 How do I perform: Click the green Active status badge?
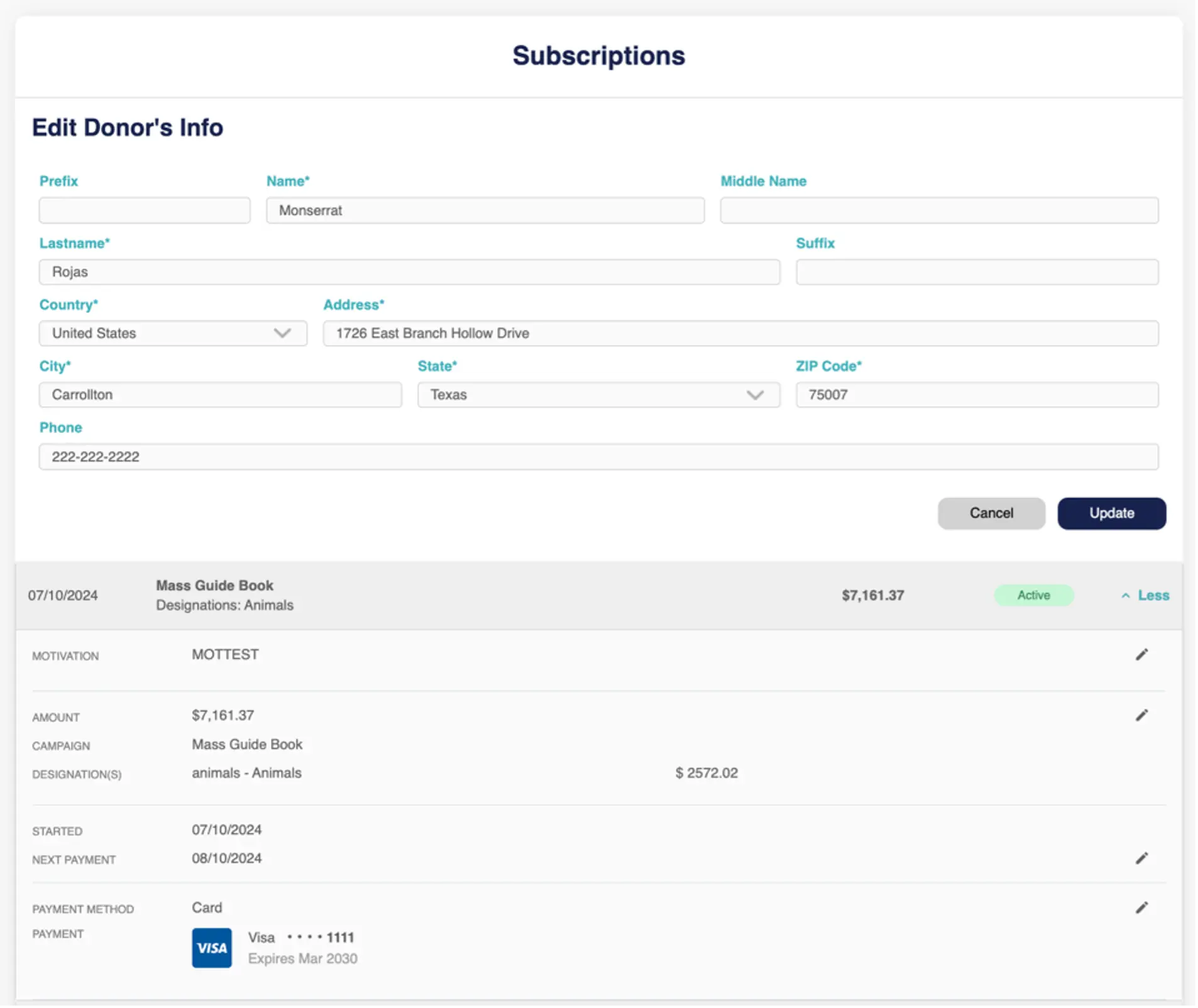click(x=1033, y=595)
